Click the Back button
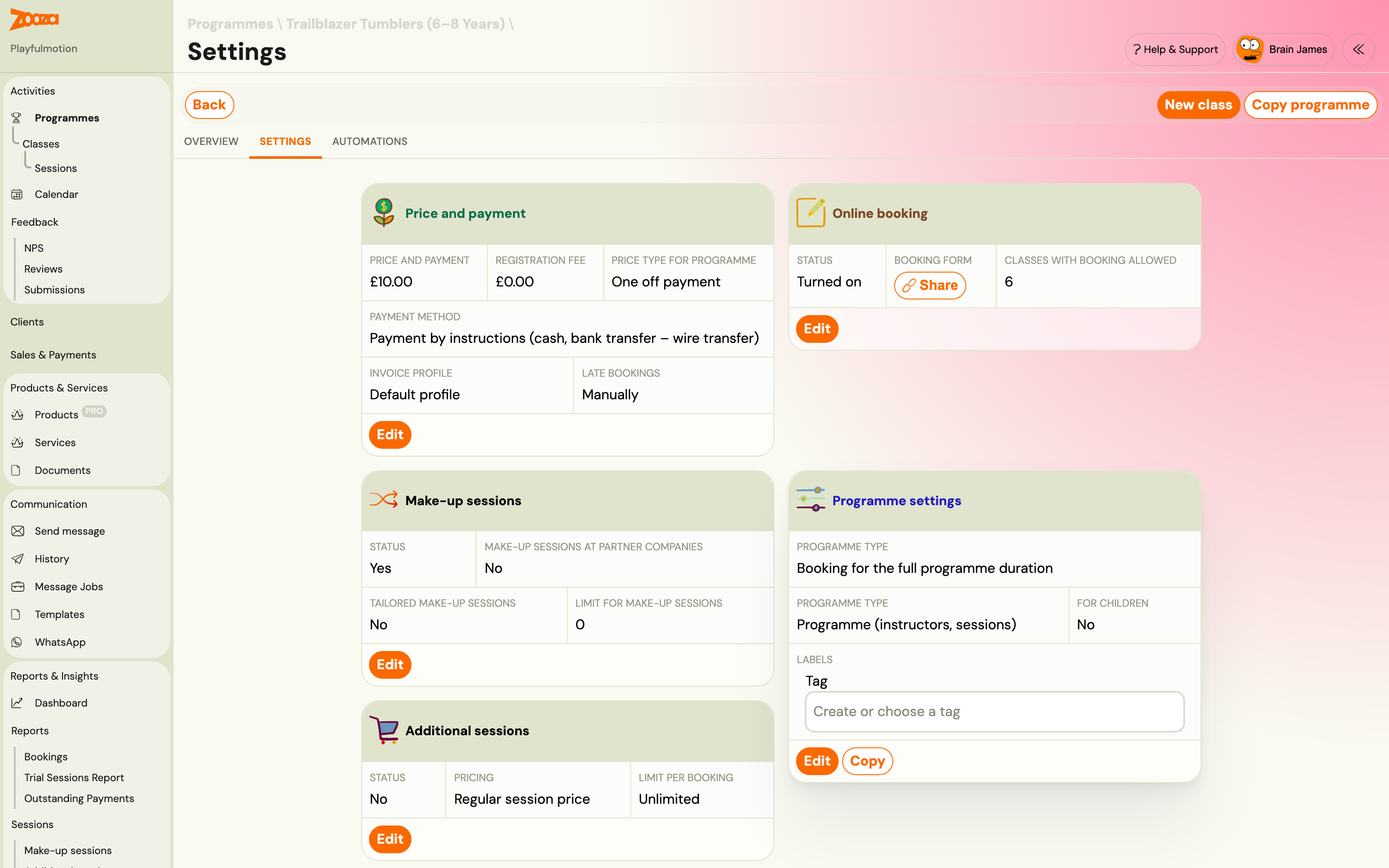The image size is (1389, 868). click(x=209, y=105)
